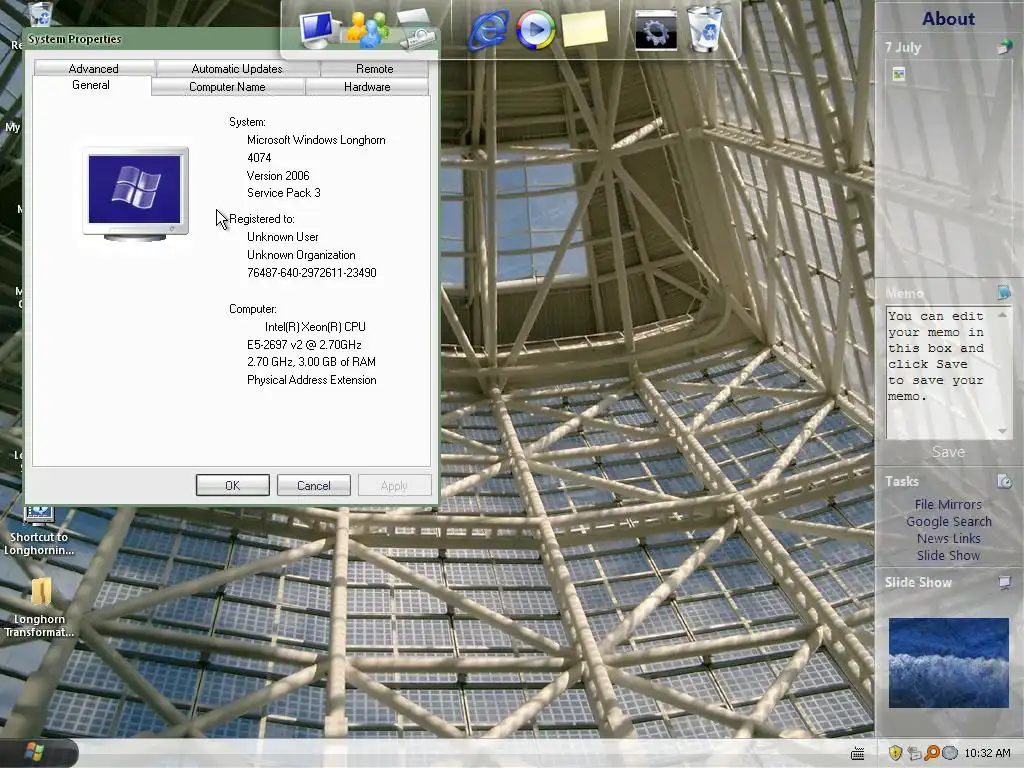Click the 7 July date label
This screenshot has width=1024, height=768.
click(x=903, y=47)
